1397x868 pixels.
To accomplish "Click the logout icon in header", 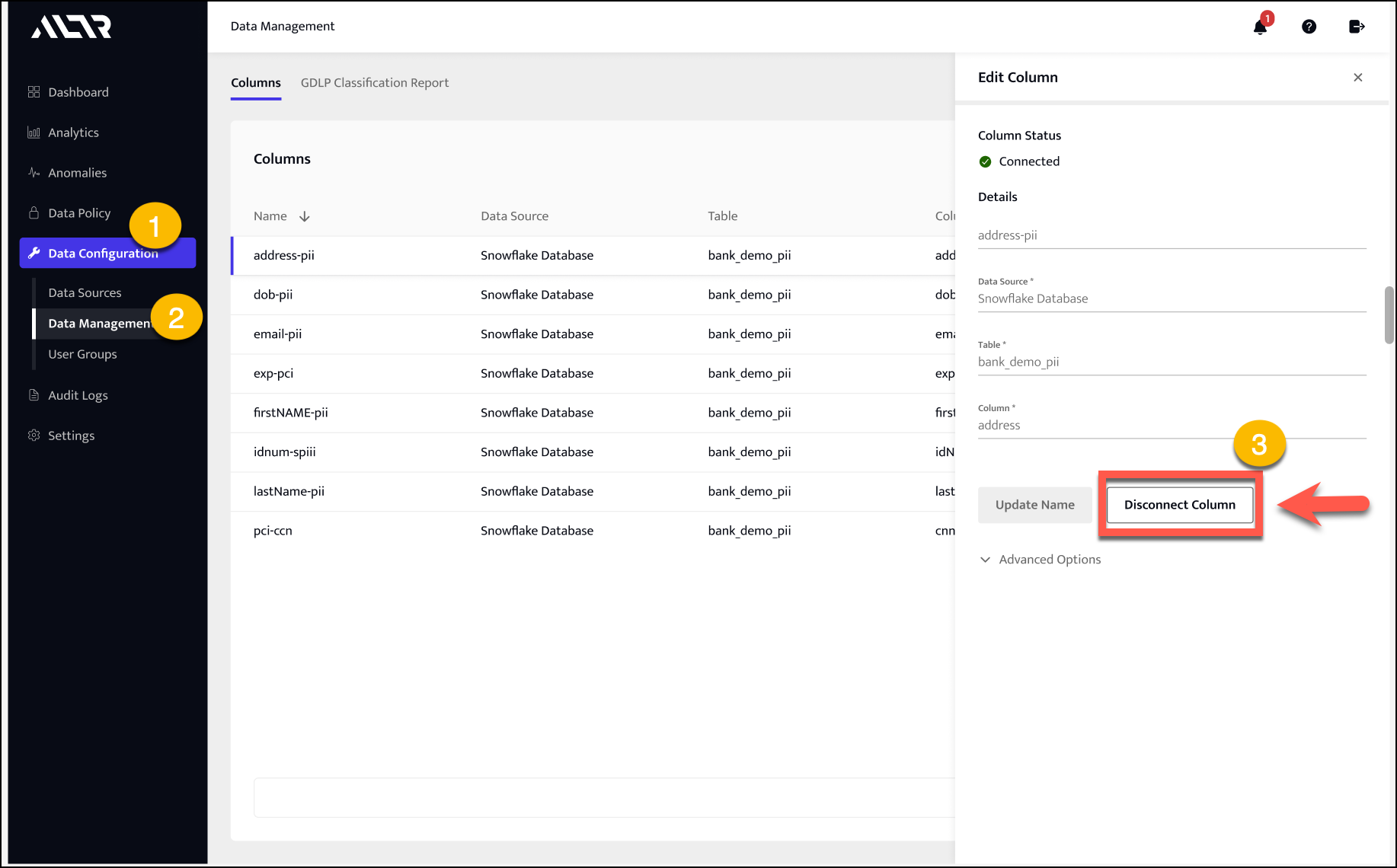I will [x=1357, y=27].
